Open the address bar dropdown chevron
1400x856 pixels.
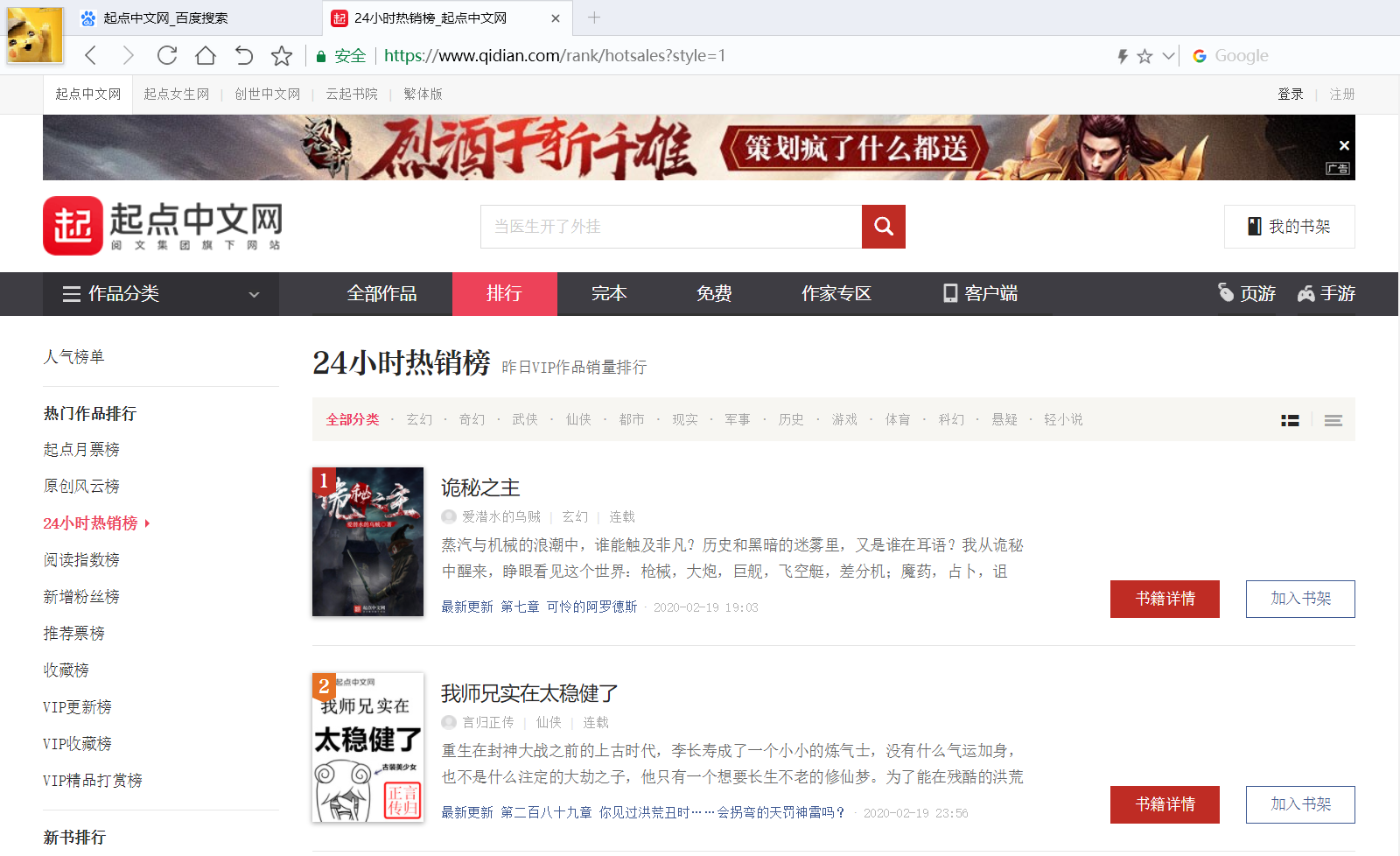(x=1168, y=55)
